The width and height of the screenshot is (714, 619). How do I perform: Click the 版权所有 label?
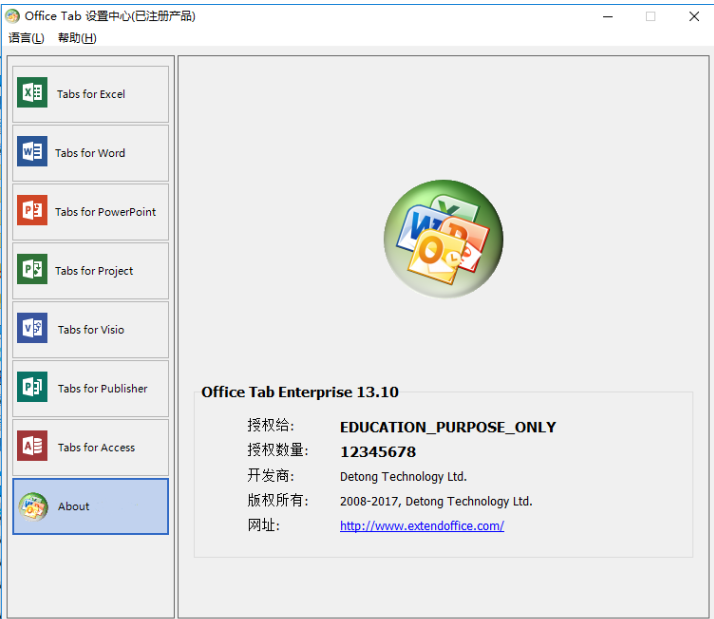click(278, 500)
